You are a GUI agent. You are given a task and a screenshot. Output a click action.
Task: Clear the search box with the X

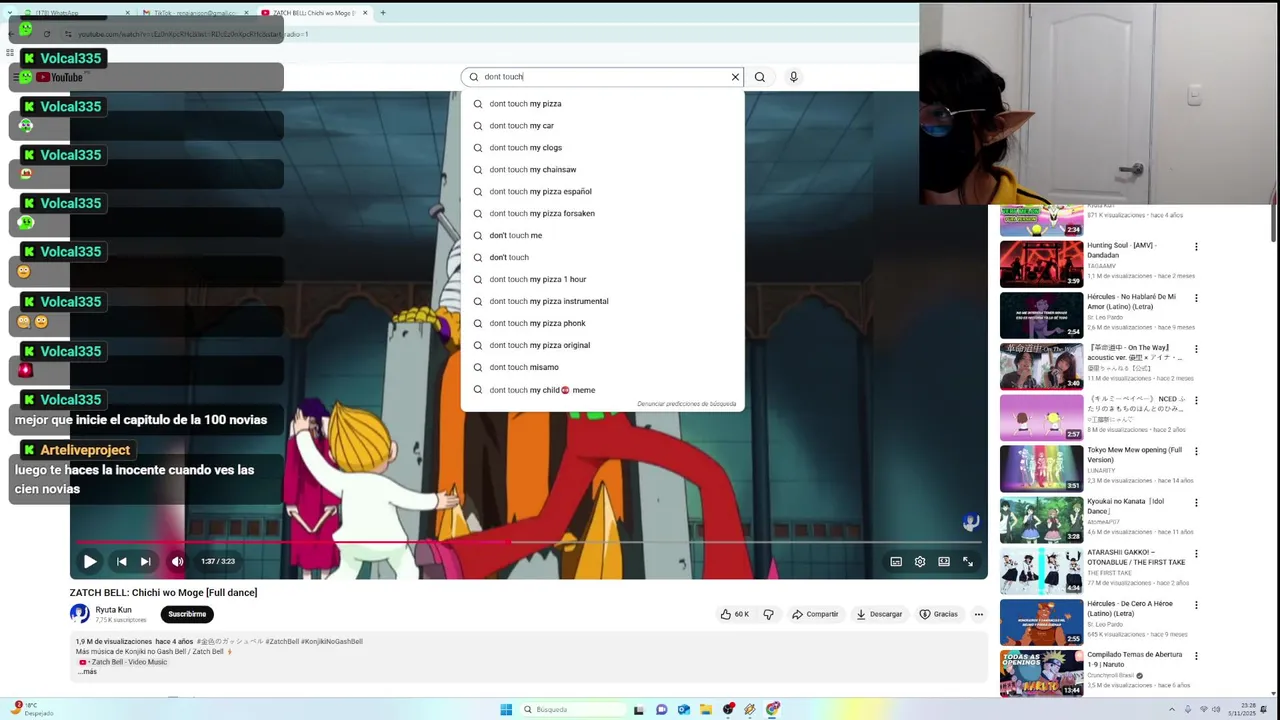click(735, 77)
